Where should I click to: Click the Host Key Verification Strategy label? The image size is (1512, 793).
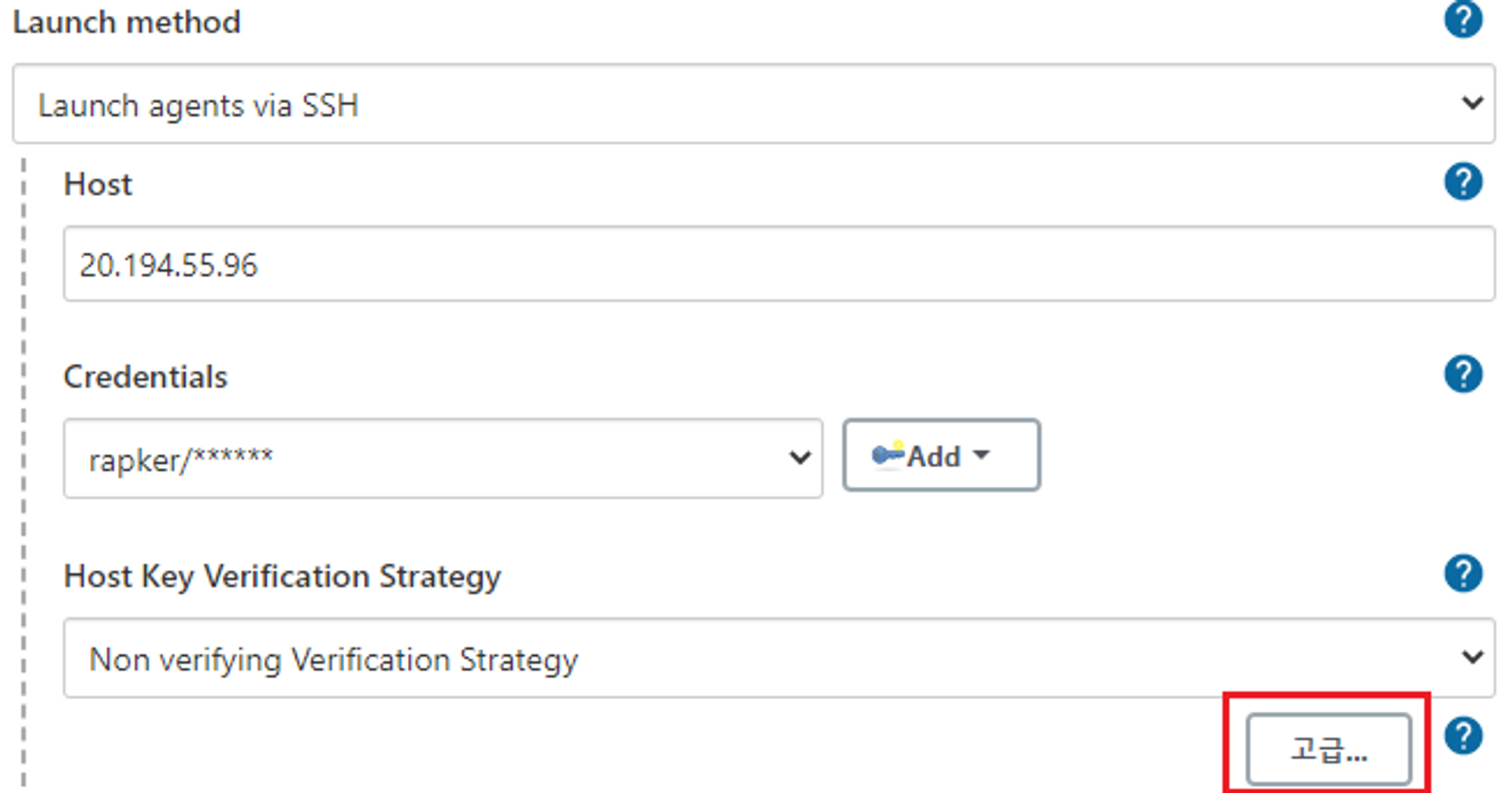(x=282, y=576)
